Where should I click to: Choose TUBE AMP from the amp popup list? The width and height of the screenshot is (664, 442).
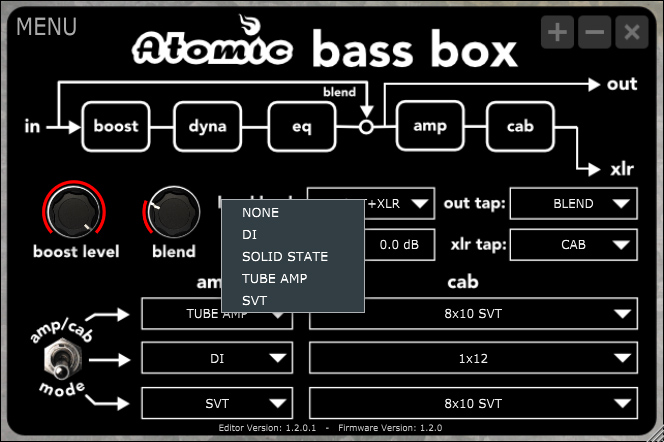pyautogui.click(x=293, y=279)
